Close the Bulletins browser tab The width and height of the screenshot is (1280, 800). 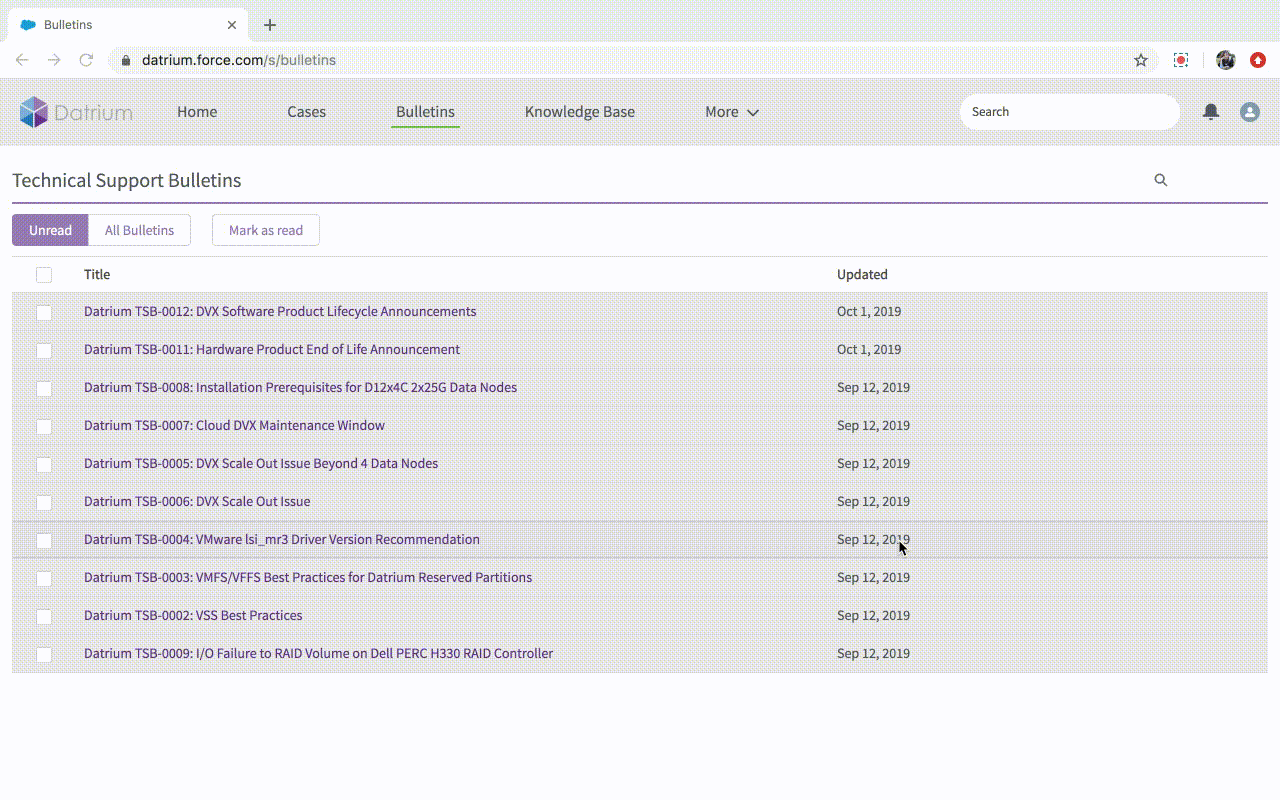click(232, 25)
